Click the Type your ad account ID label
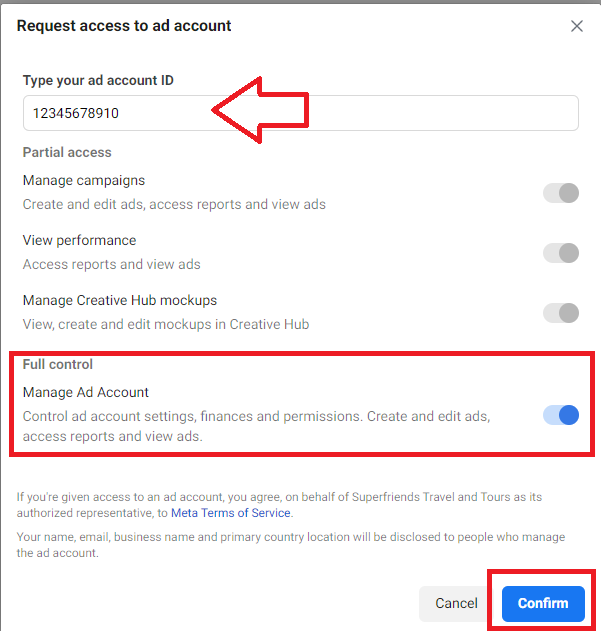The width and height of the screenshot is (601, 631). [98, 80]
